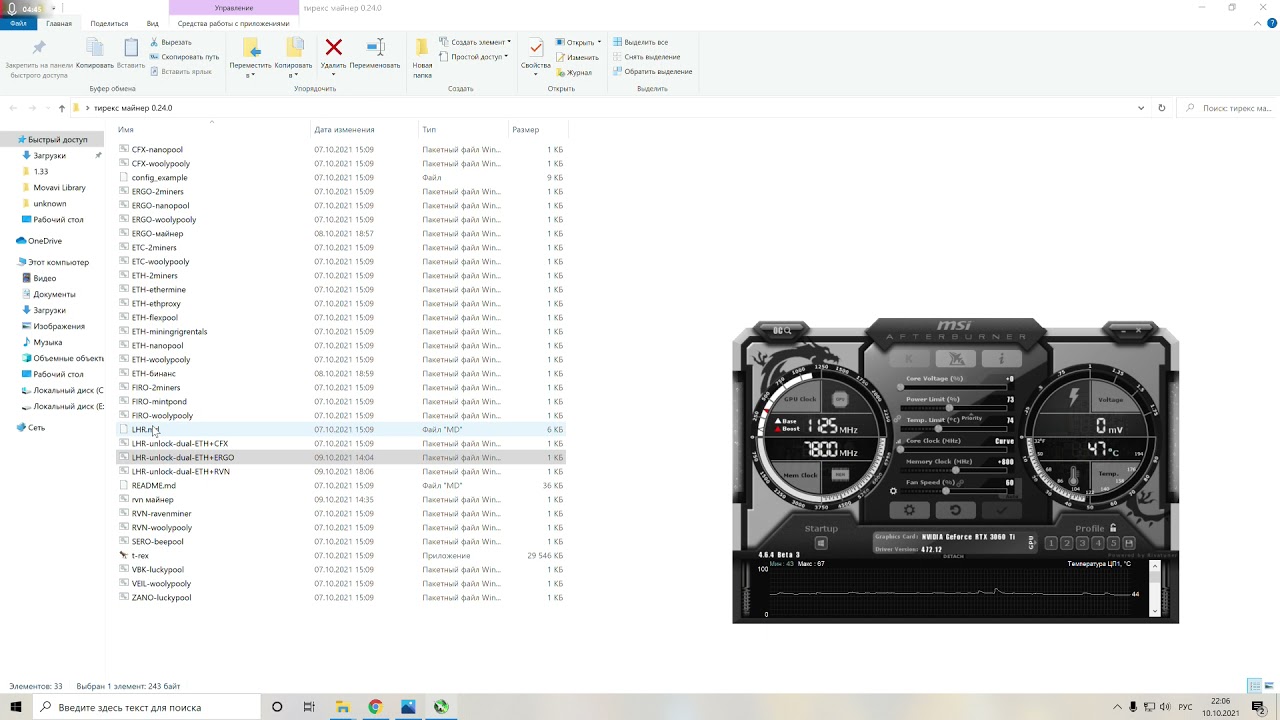Image resolution: width=1280 pixels, height=720 pixels.
Task: Open fan settings gear beside Fan Speed
Action: pyautogui.click(x=893, y=491)
